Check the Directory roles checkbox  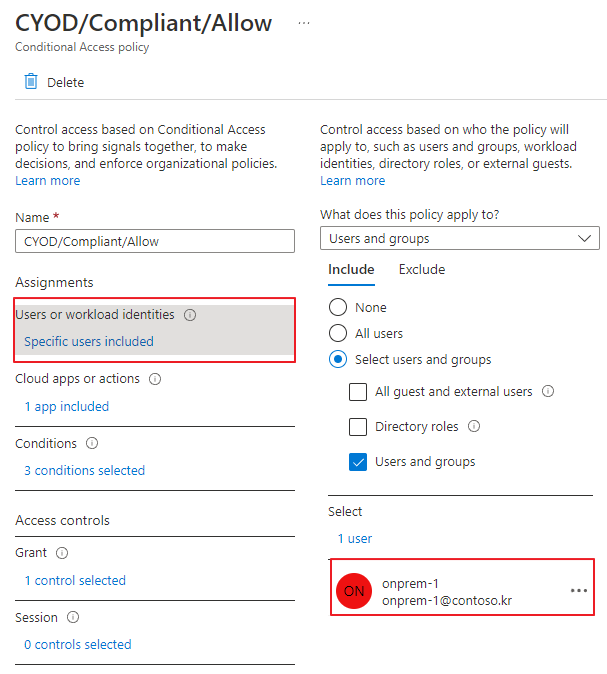coord(358,427)
